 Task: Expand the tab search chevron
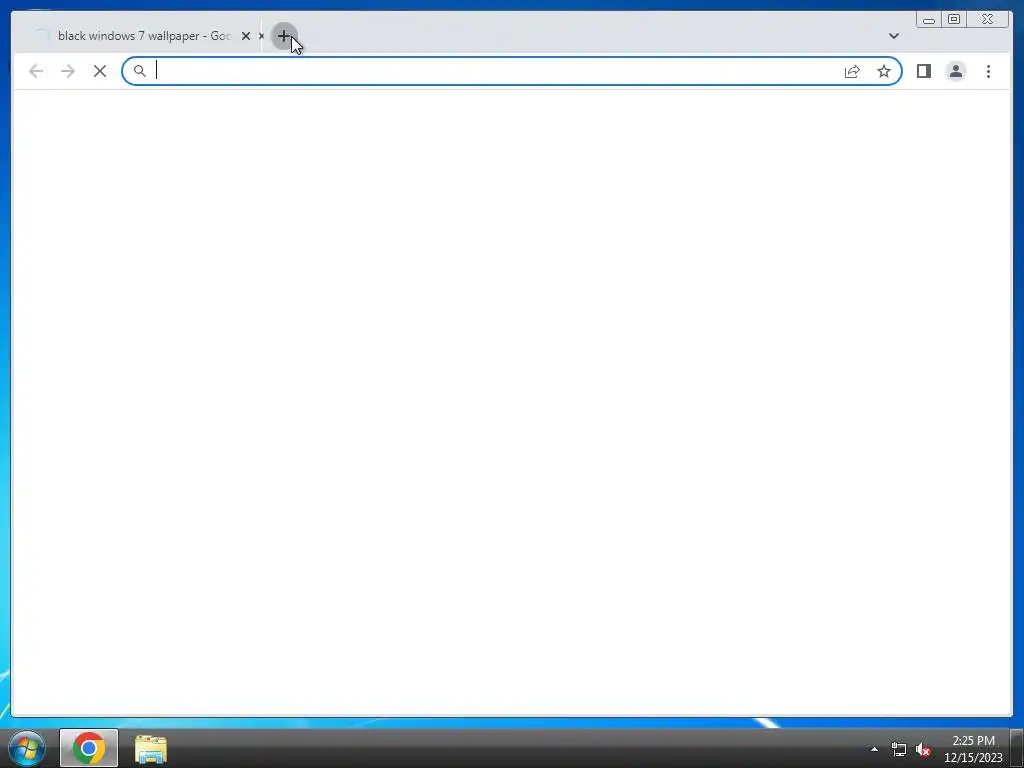893,36
